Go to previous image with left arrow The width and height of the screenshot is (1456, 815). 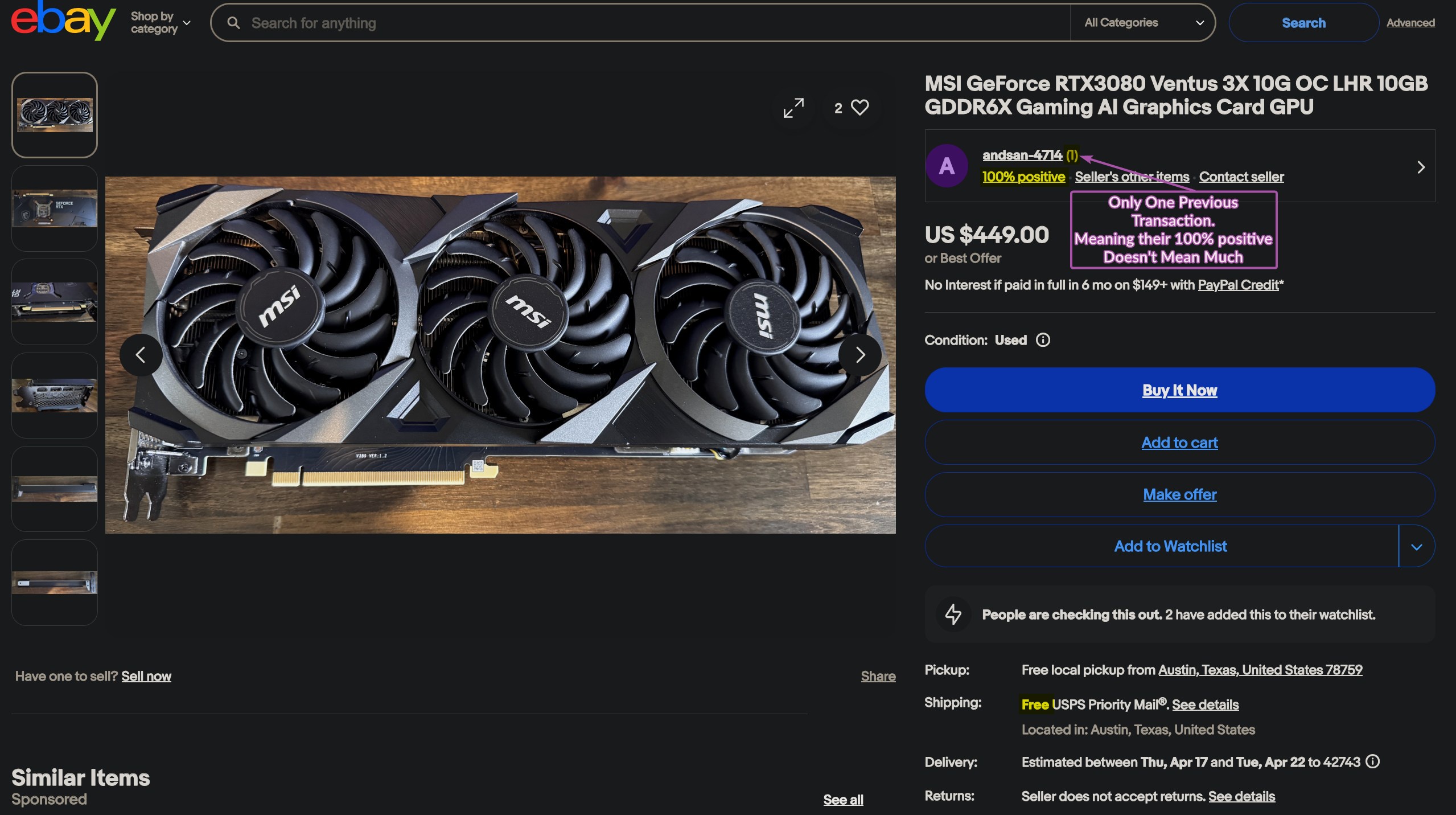pos(141,355)
